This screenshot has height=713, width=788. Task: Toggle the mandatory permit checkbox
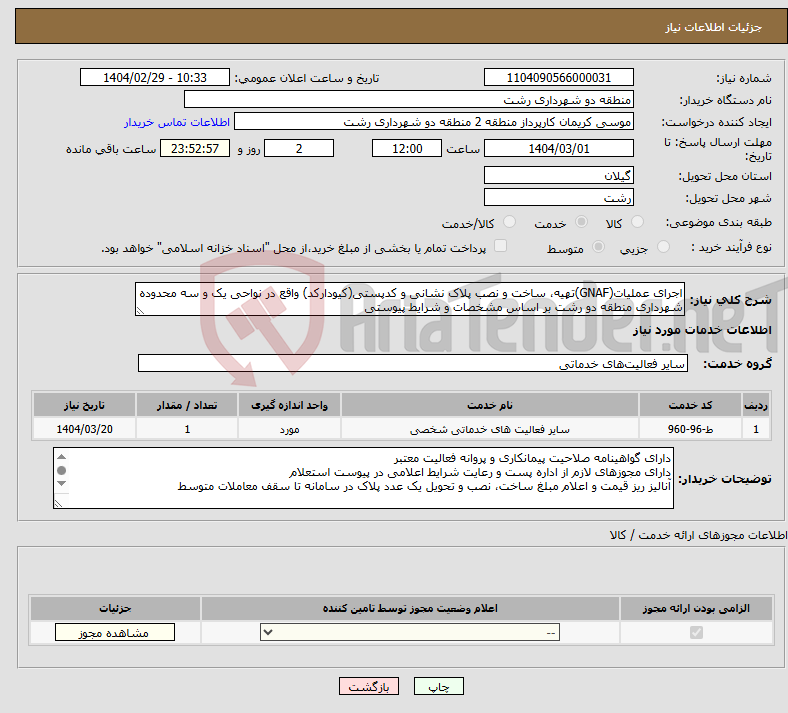(x=696, y=632)
